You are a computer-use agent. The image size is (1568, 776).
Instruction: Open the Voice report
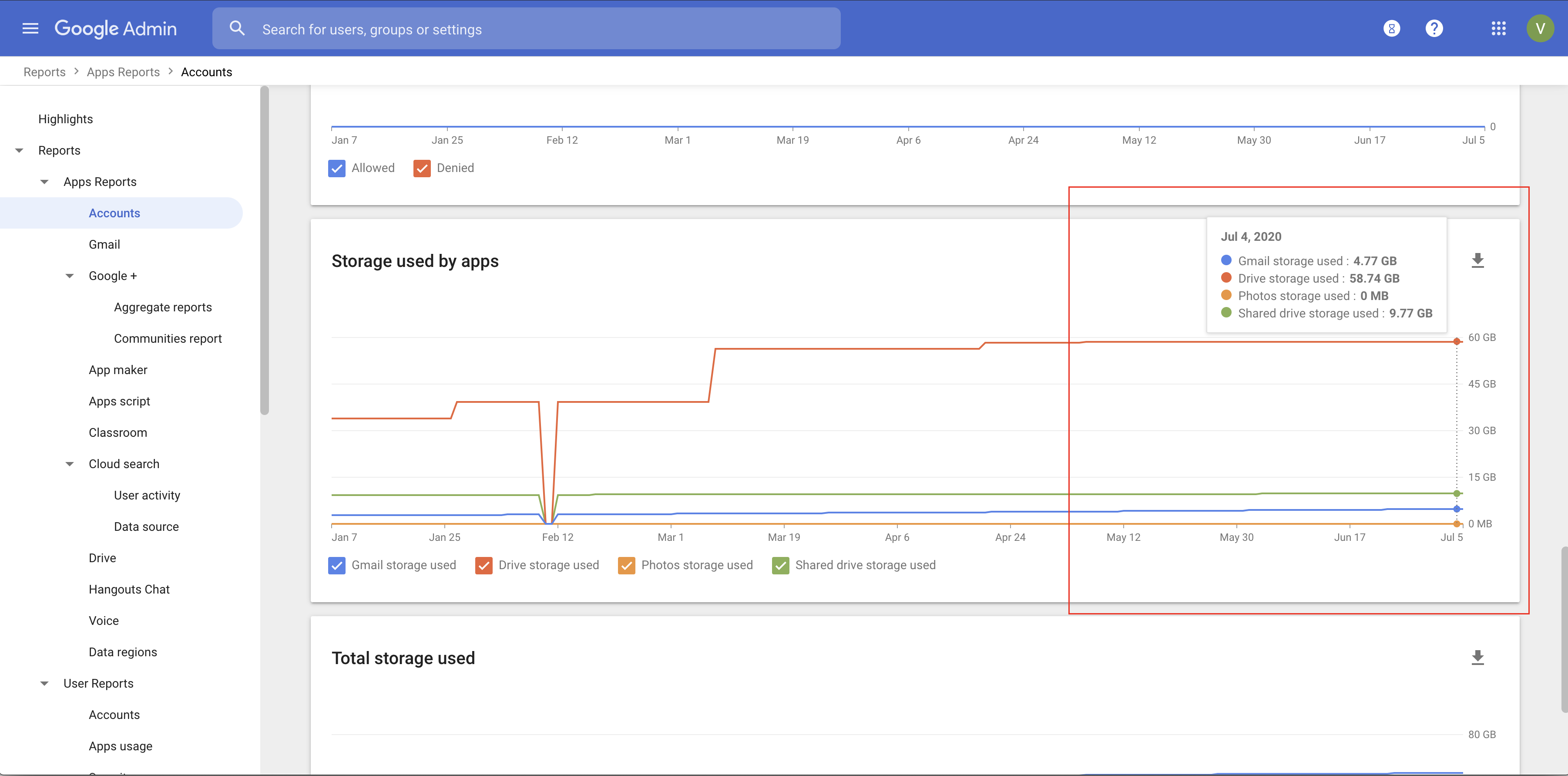tap(104, 621)
